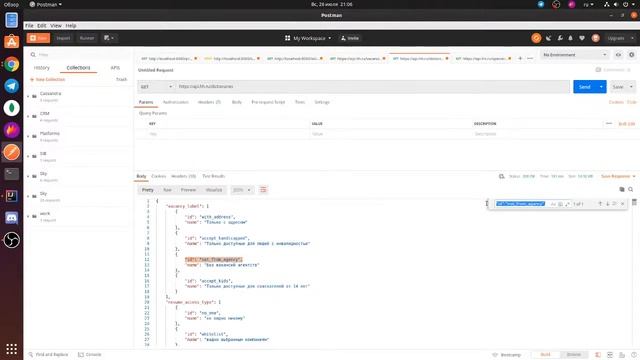Close the response find bar
640x360 pixels.
tap(622, 204)
